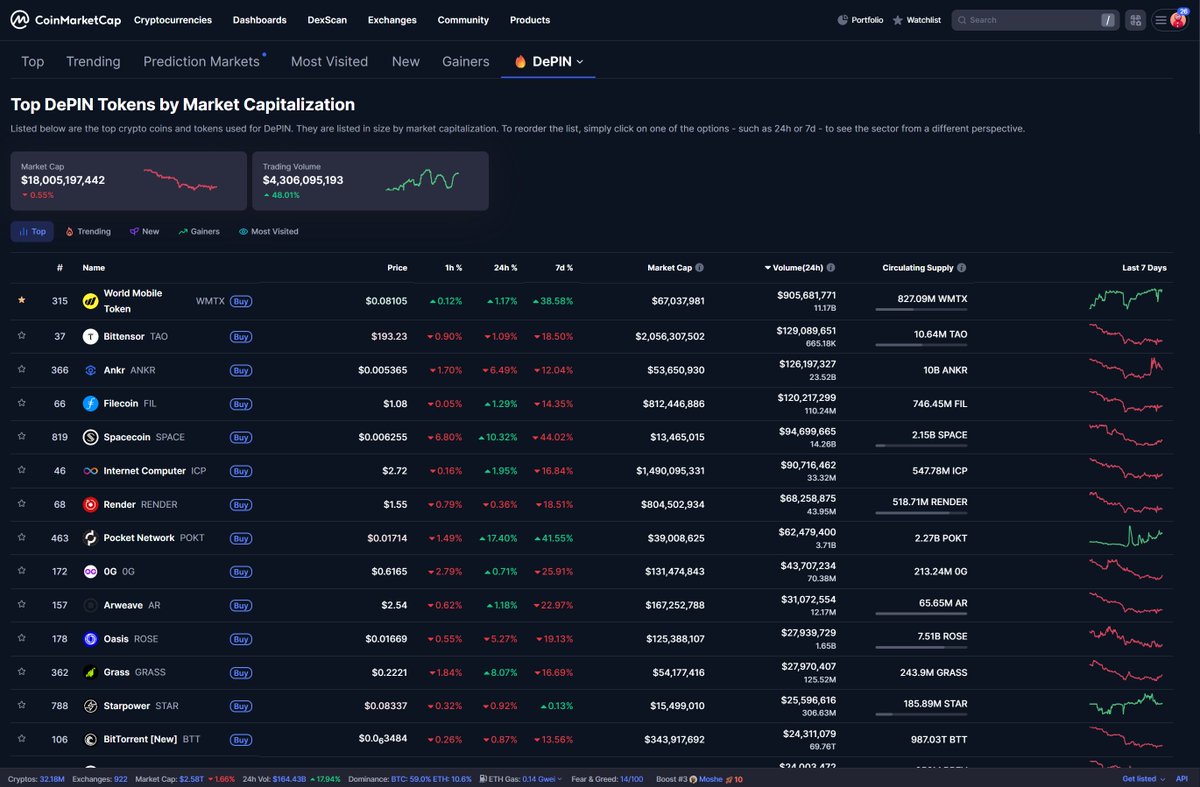
Task: Click the ETH Gas pump icon in status bar
Action: 481,778
